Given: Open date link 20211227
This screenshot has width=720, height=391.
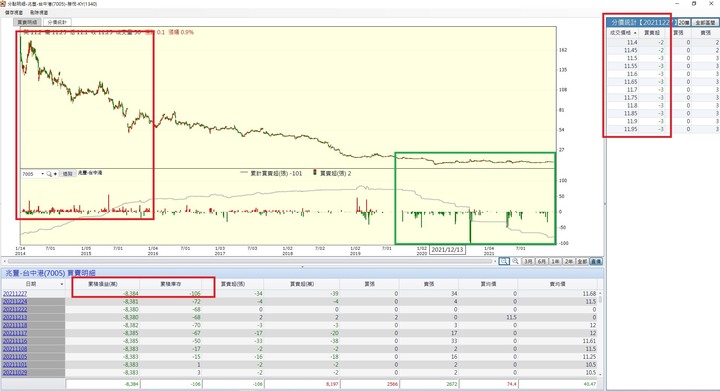Looking at the screenshot, I should [15, 294].
